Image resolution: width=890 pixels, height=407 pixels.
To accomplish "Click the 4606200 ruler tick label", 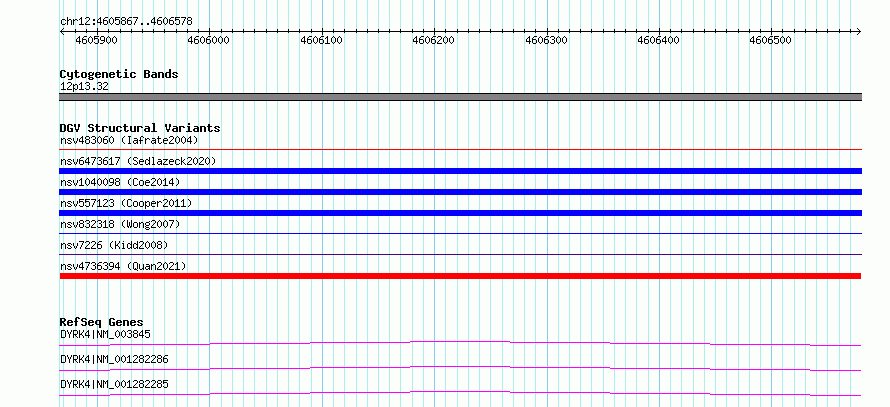I will tap(434, 41).
